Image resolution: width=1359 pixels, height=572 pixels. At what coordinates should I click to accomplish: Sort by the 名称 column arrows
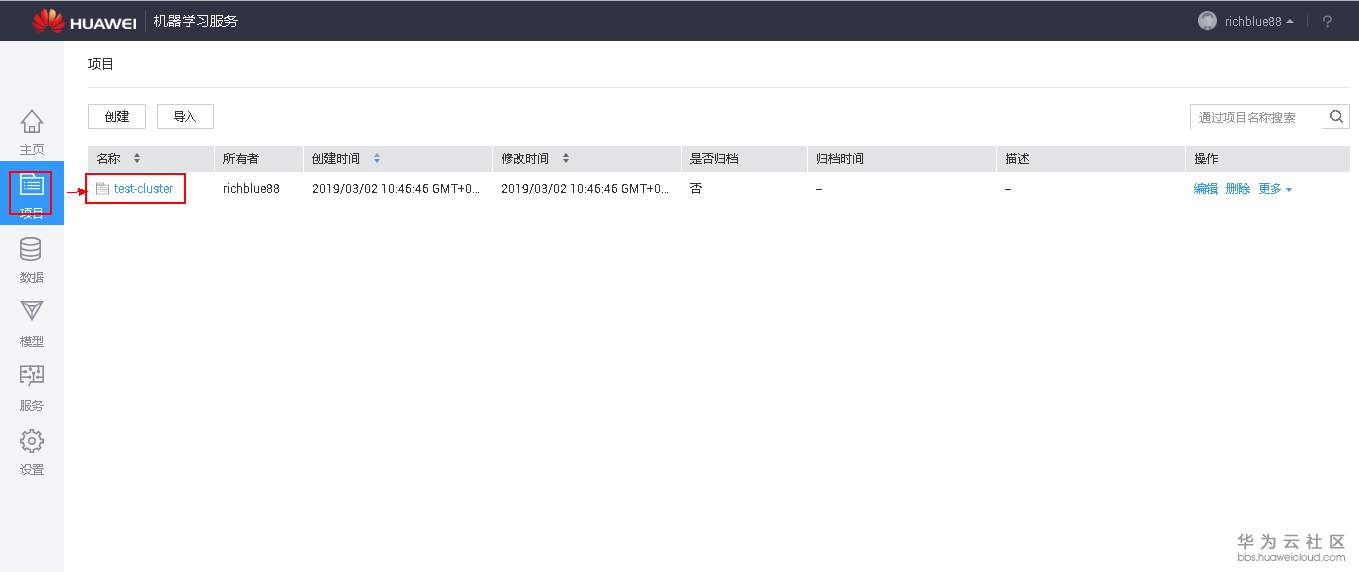point(137,159)
